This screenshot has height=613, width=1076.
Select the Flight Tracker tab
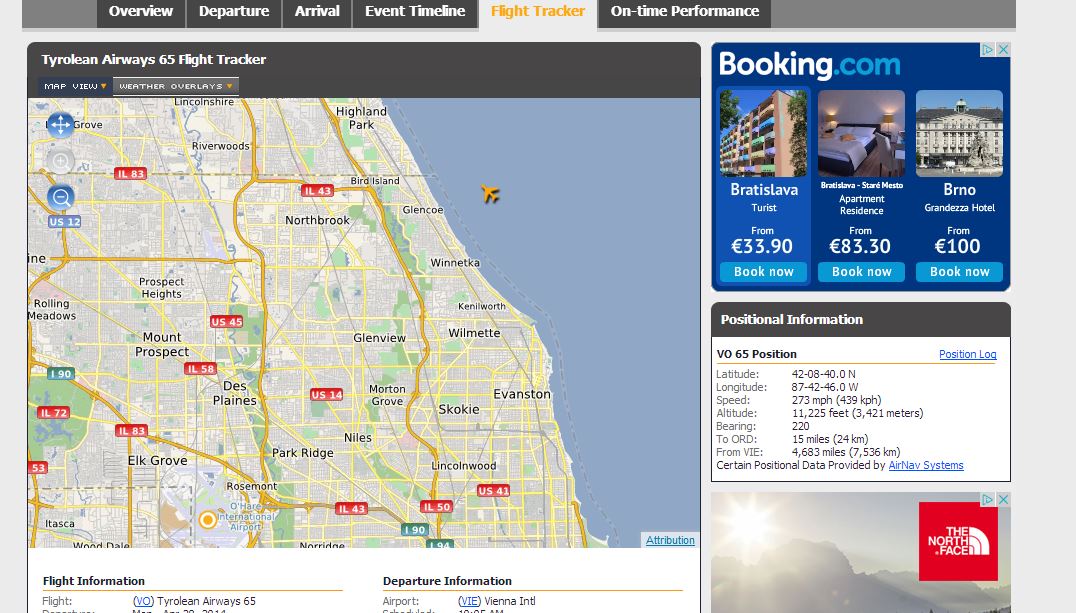pyautogui.click(x=538, y=12)
